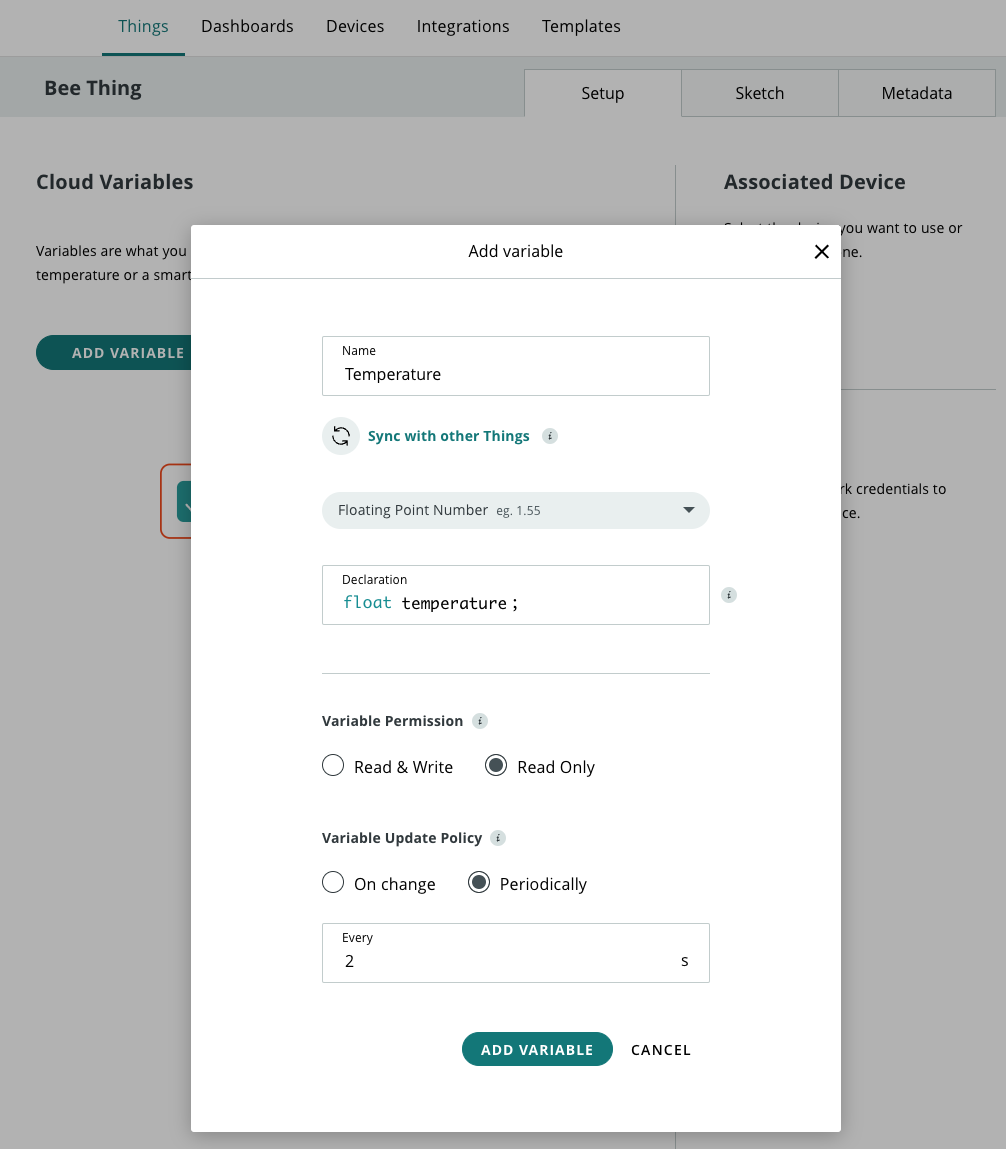Switch to the Metadata tab
Screen dimensions: 1006x1149
[x=916, y=93]
